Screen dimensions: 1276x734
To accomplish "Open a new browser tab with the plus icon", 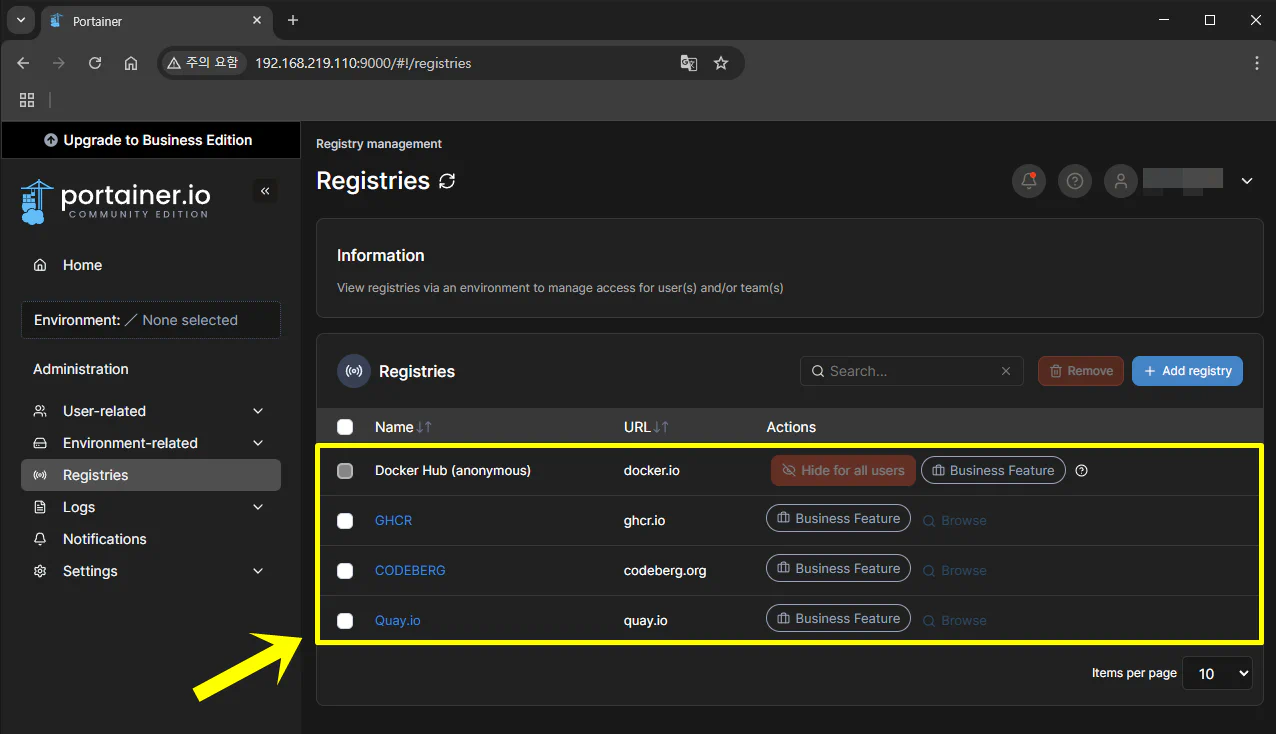I will pos(293,20).
